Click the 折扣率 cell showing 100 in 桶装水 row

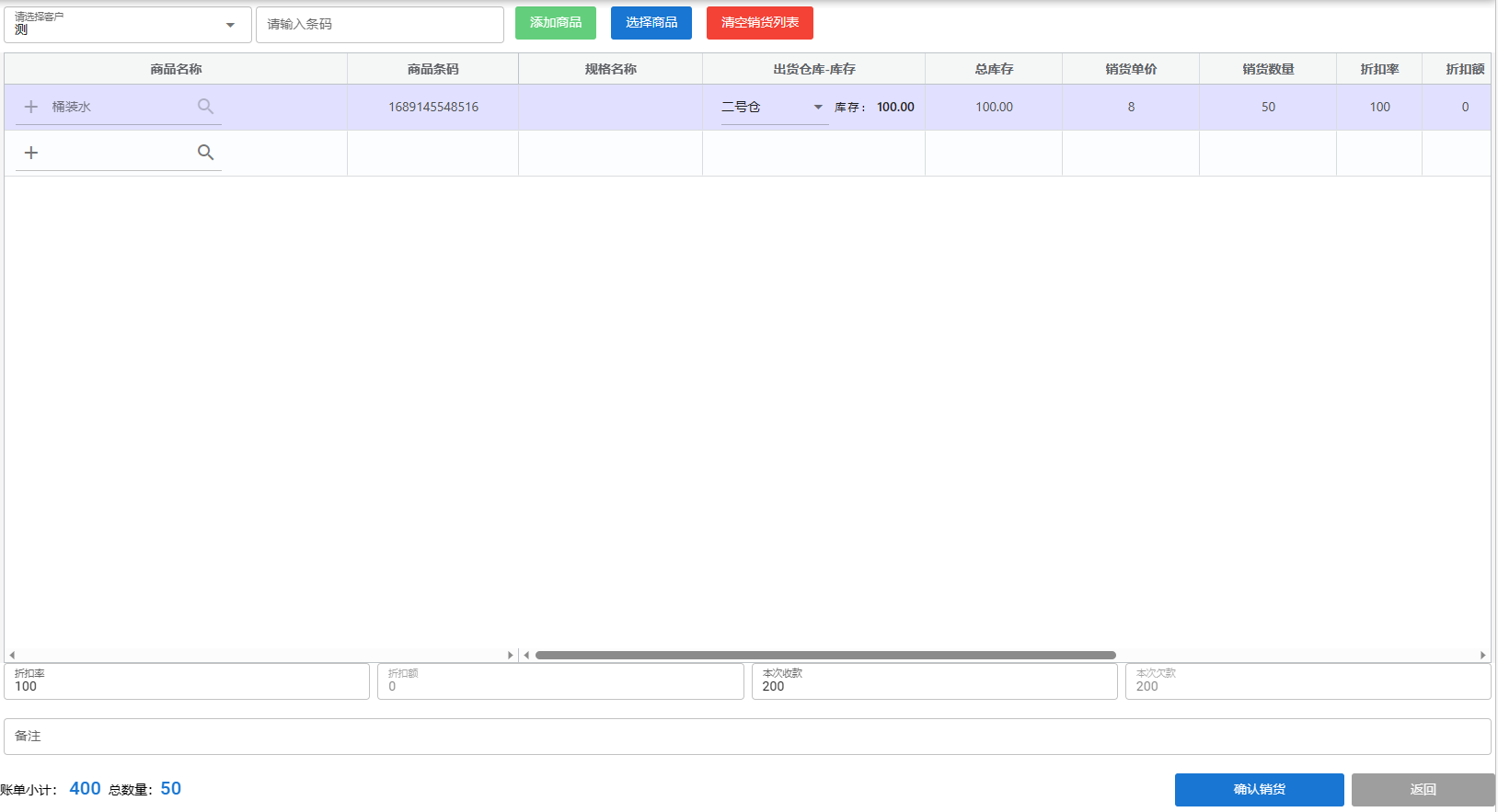[1379, 107]
